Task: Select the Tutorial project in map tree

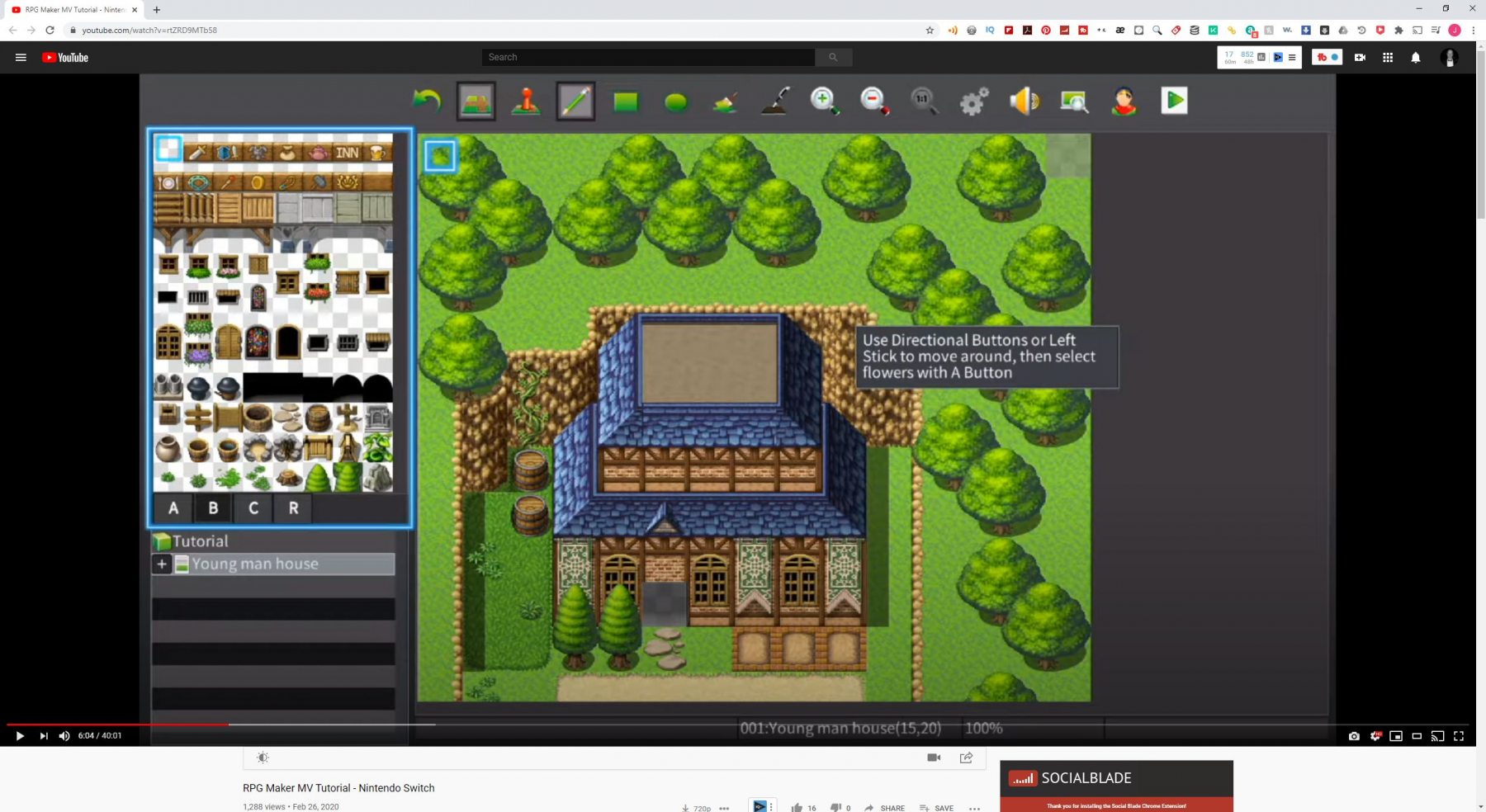Action: (x=192, y=541)
